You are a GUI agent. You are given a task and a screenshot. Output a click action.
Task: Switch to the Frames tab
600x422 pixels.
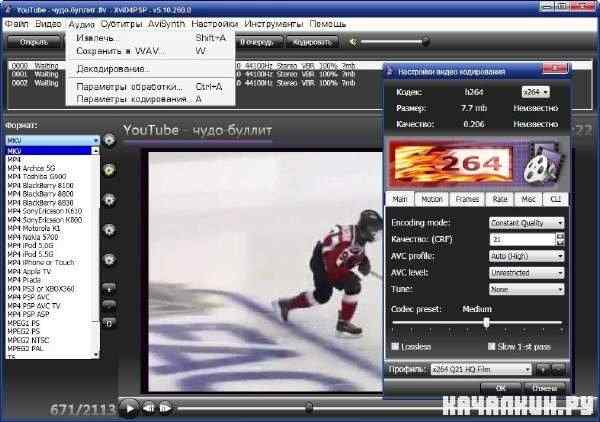pos(467,199)
